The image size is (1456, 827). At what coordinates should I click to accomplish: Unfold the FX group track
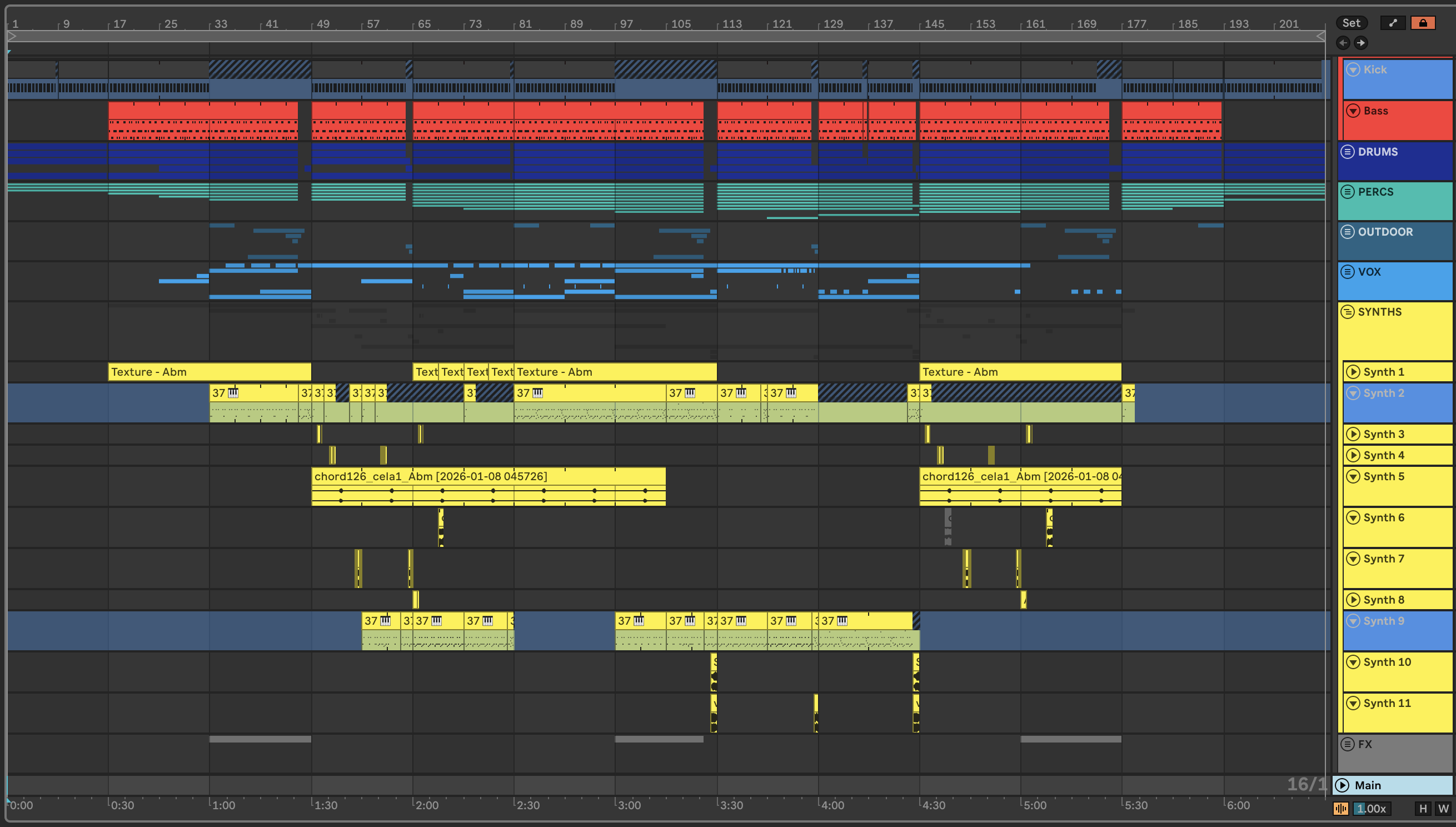pyautogui.click(x=1348, y=744)
